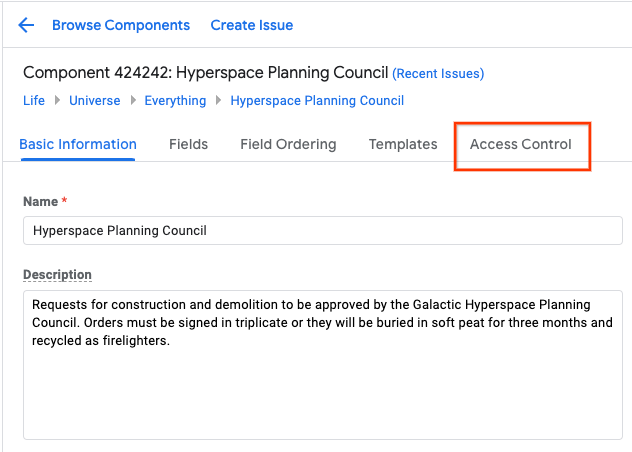
Task: Open the Browse Components link
Action: pyautogui.click(x=121, y=25)
